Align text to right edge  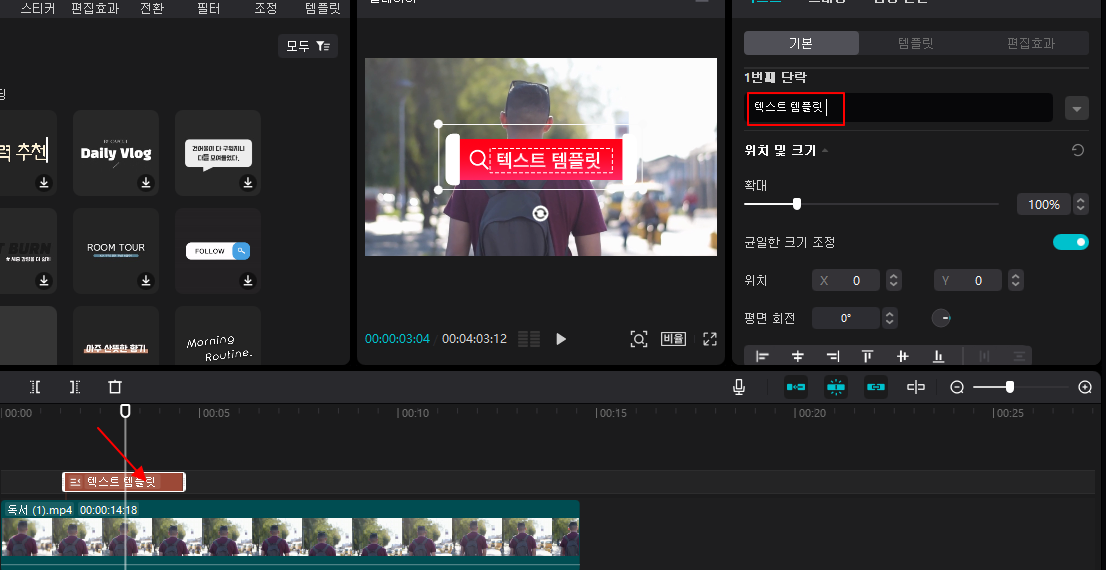click(x=833, y=356)
